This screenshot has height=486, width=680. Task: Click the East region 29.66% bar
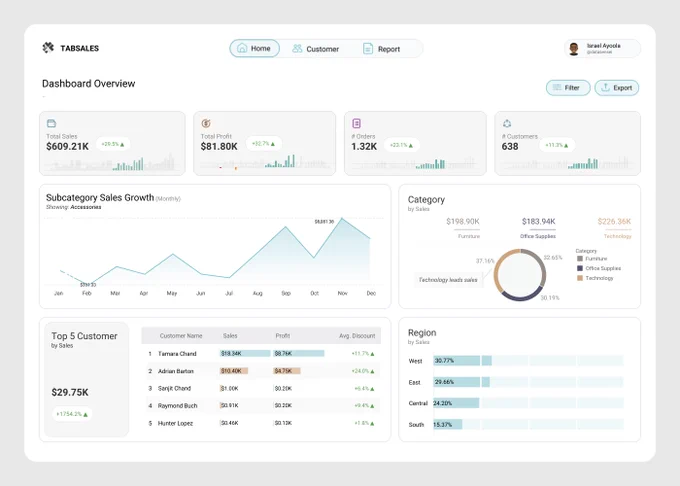(x=461, y=382)
